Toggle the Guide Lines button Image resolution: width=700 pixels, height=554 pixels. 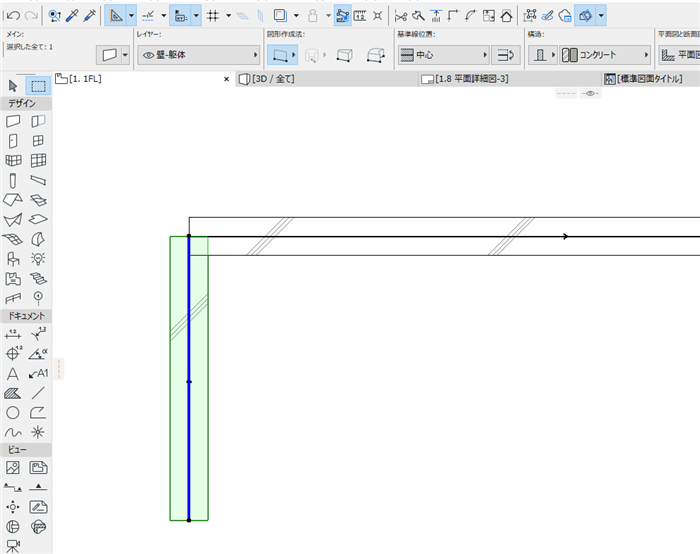(x=116, y=16)
